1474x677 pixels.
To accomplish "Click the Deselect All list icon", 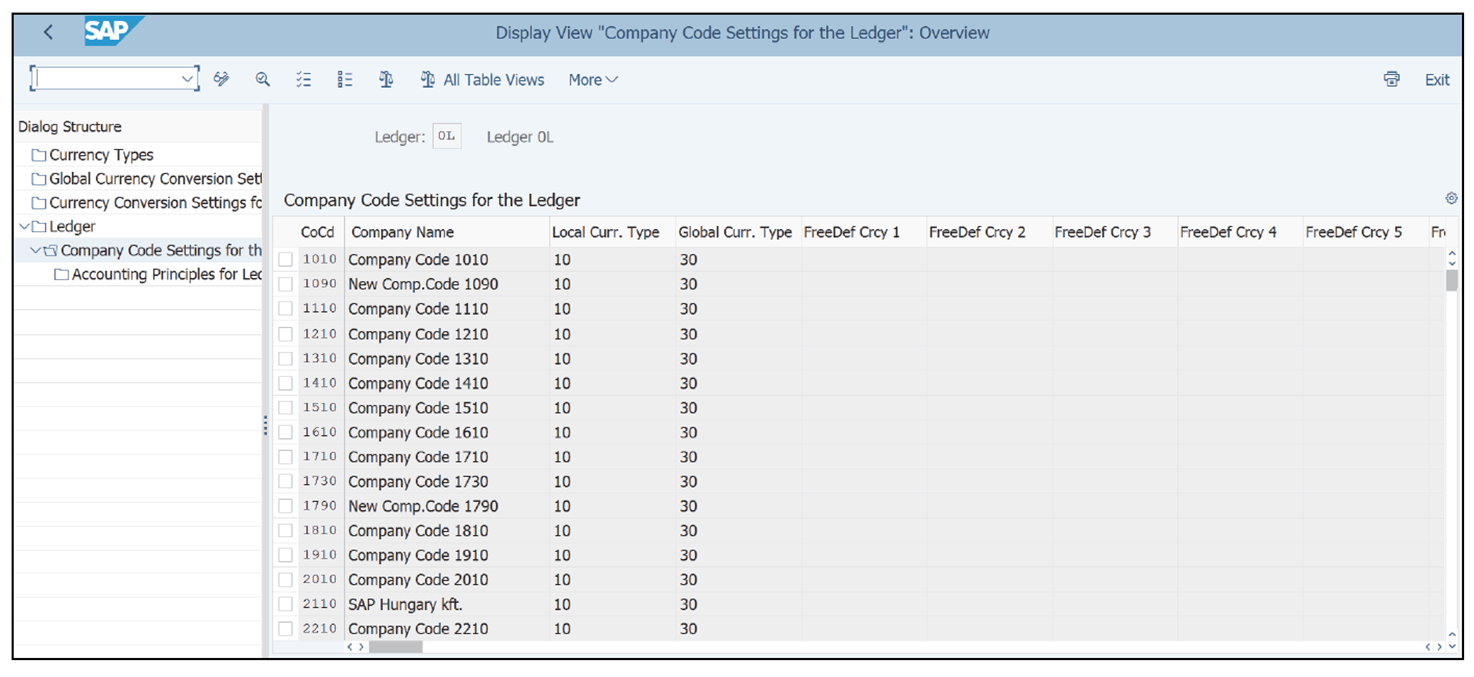I will 345,79.
